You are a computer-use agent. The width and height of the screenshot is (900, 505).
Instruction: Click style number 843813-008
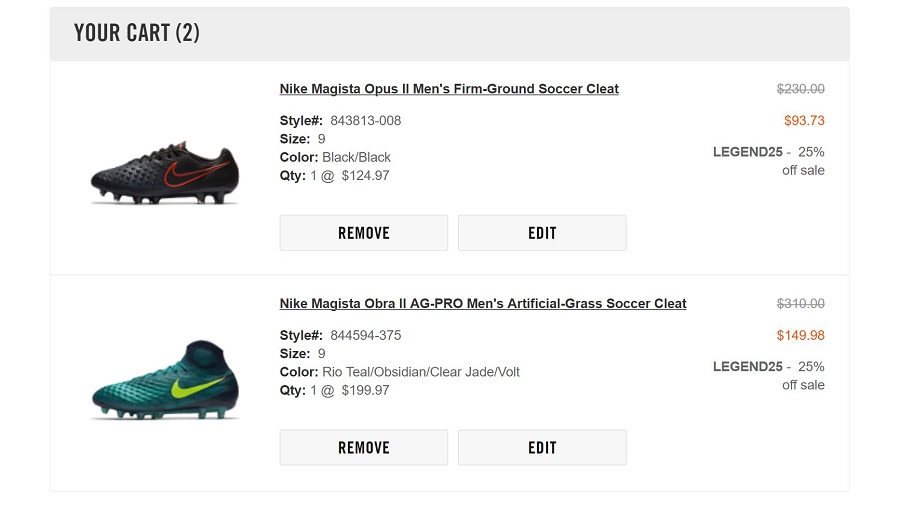point(365,121)
